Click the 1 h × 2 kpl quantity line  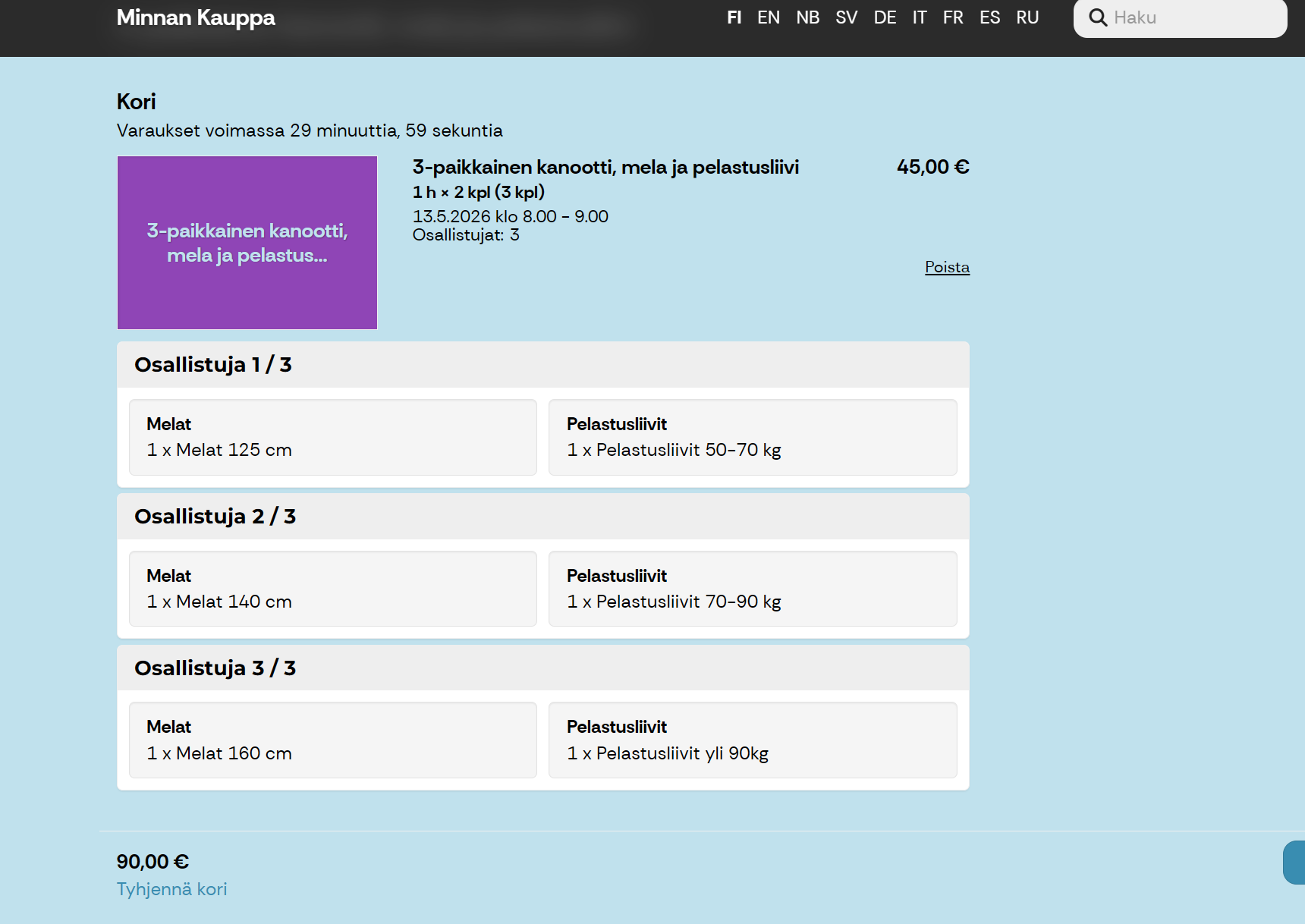(x=479, y=192)
